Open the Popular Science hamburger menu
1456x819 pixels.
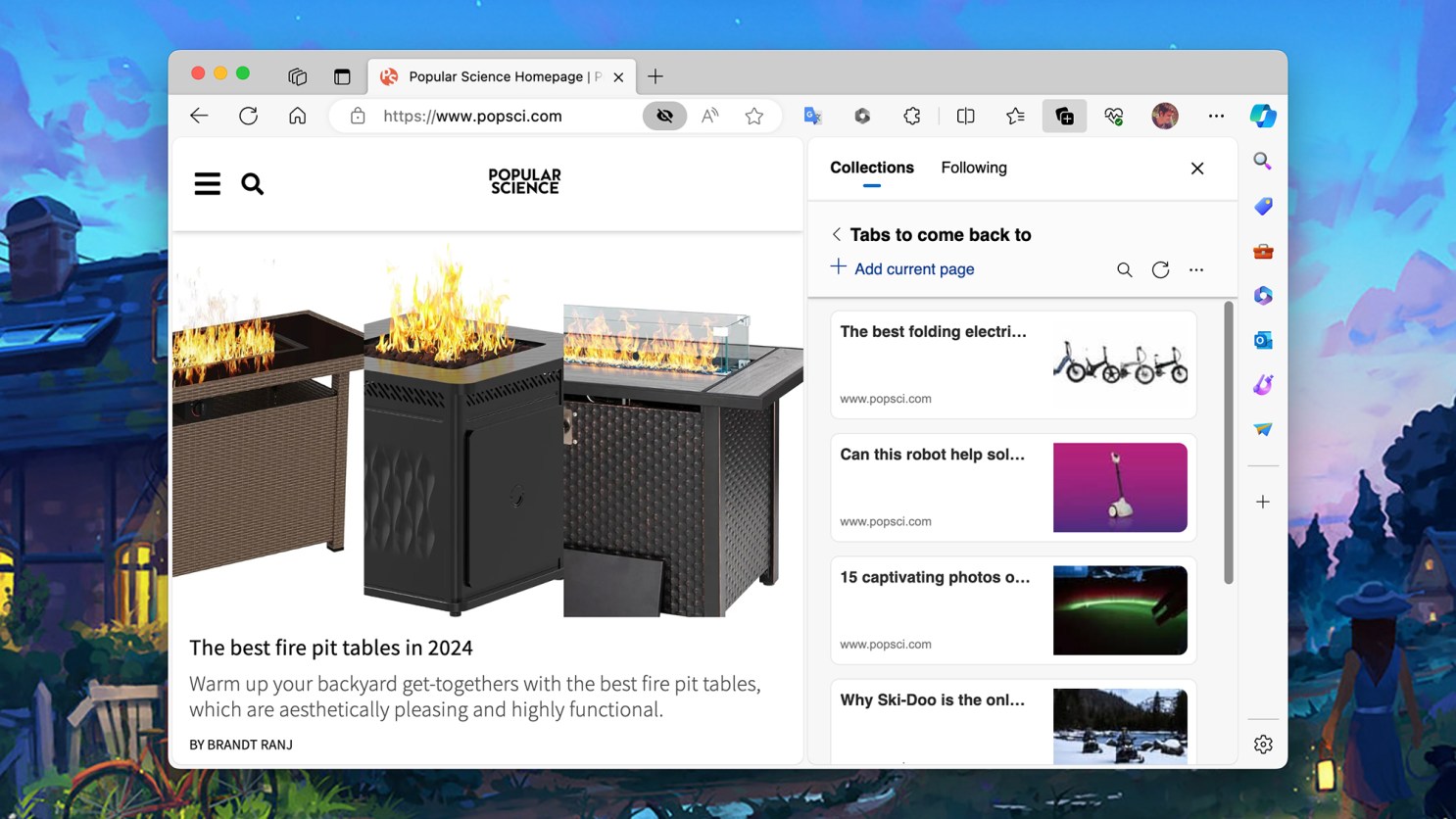tap(207, 183)
